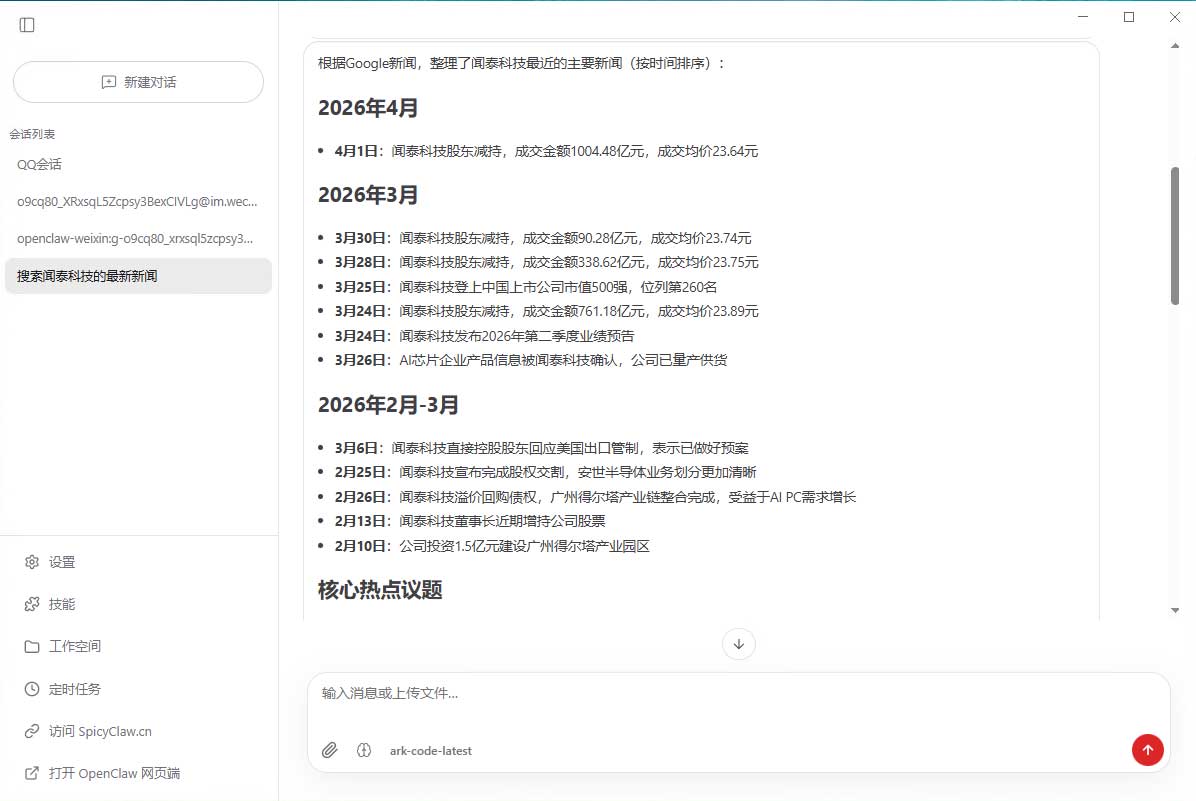Click the 3月30日 news entry
The width and height of the screenshot is (1196, 801).
[543, 238]
